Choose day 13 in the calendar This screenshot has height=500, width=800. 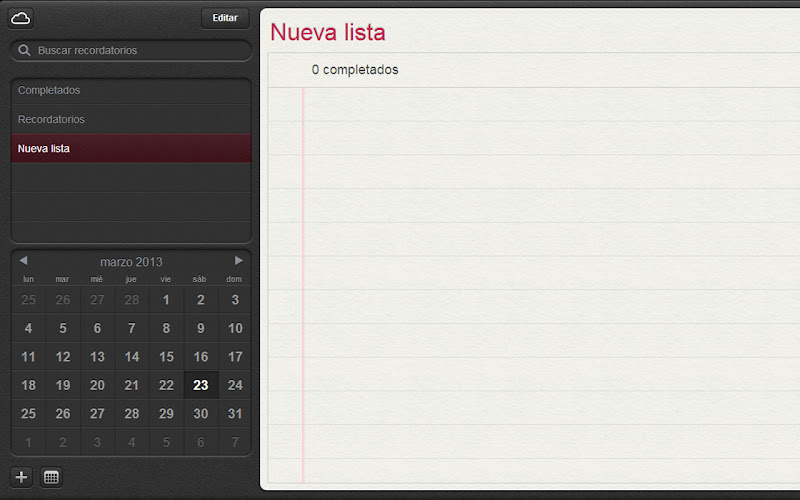(x=97, y=357)
